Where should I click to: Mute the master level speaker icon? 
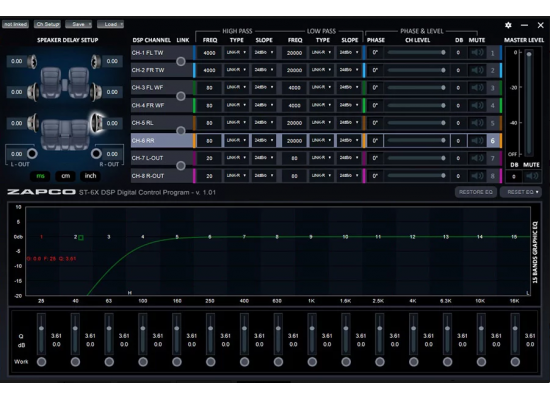531,176
